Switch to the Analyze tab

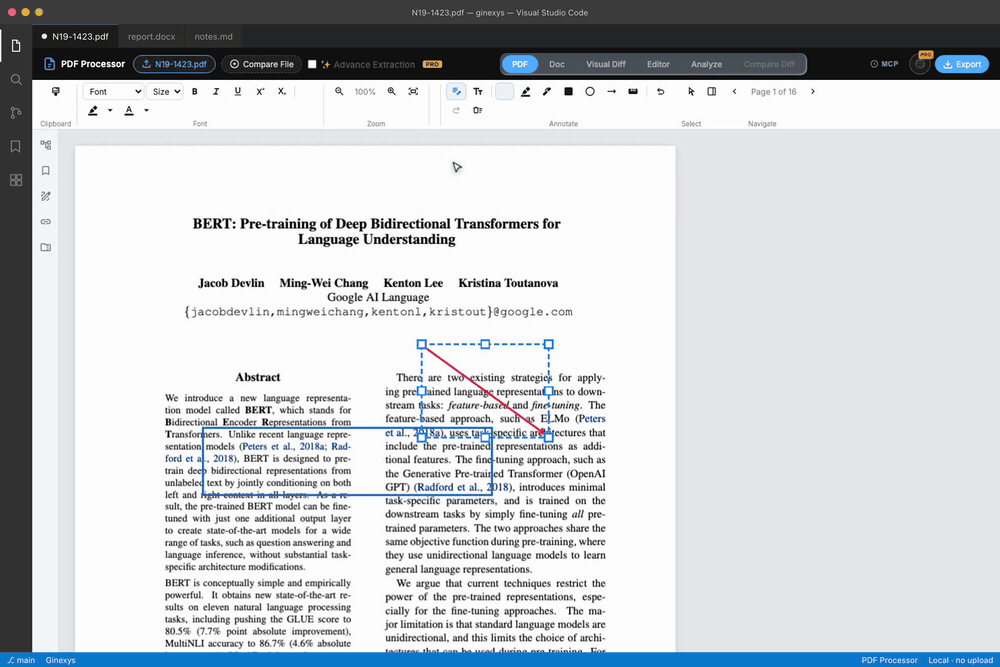coord(707,64)
